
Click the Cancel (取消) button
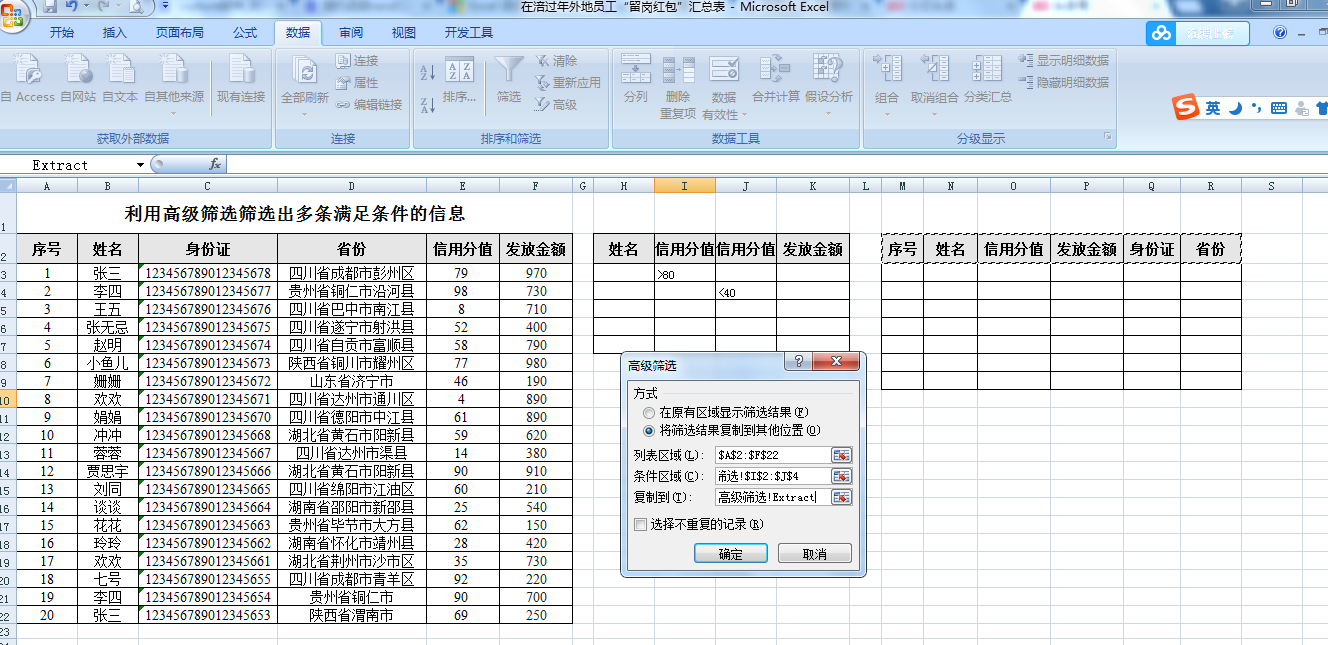pyautogui.click(x=815, y=554)
